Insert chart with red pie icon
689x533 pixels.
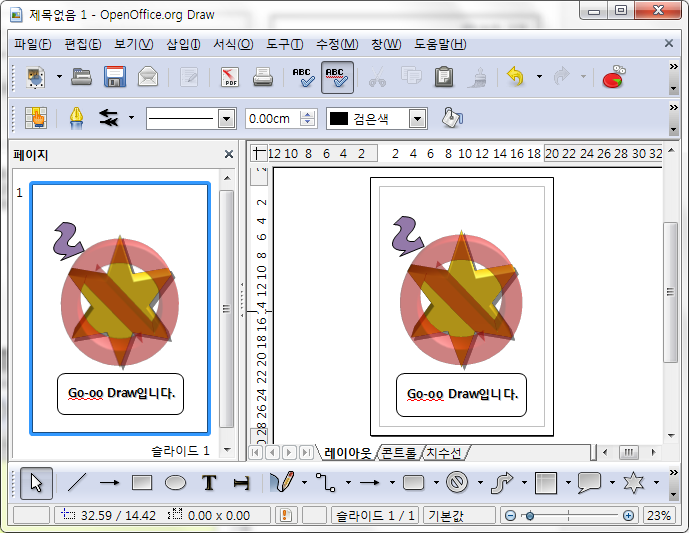click(614, 77)
